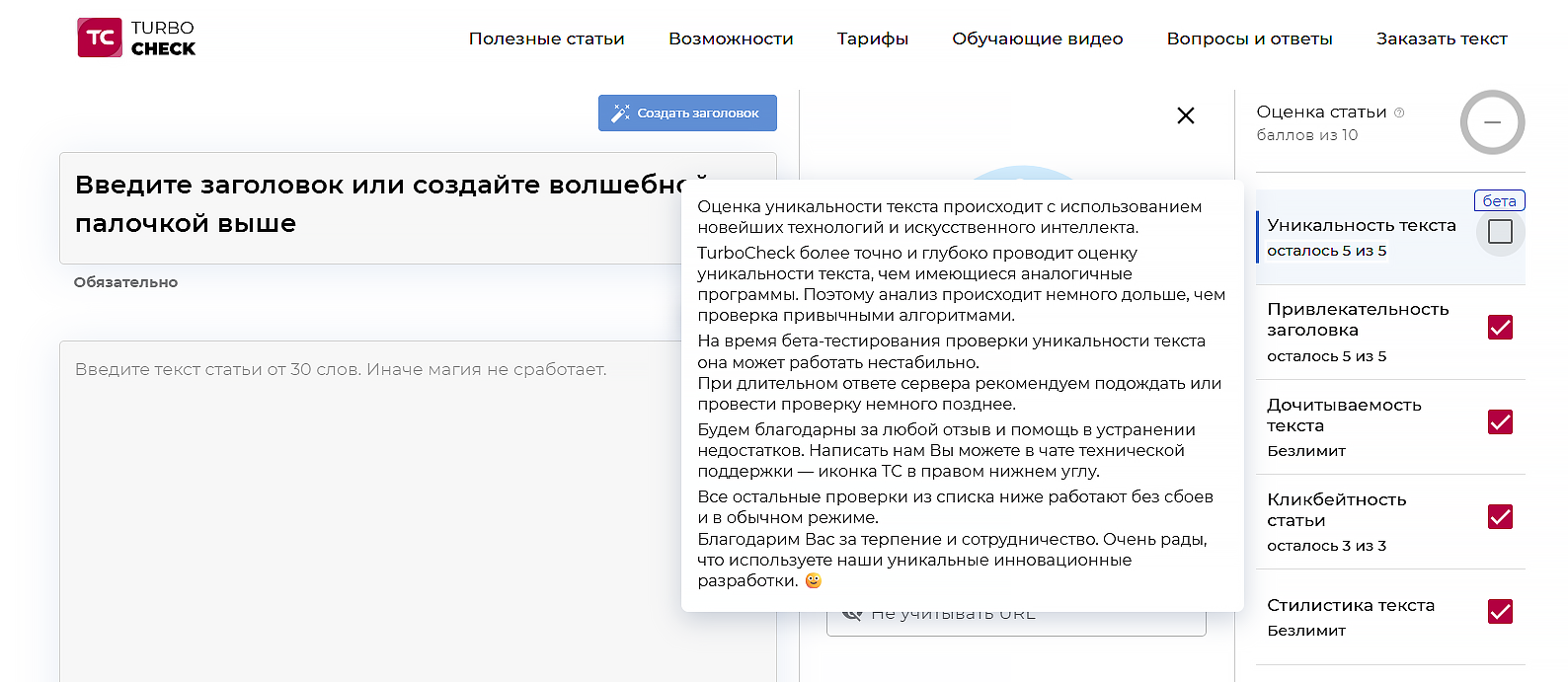Click the Привлекательность заголовка label
Viewport: 1568px width, 682px height.
(1358, 319)
